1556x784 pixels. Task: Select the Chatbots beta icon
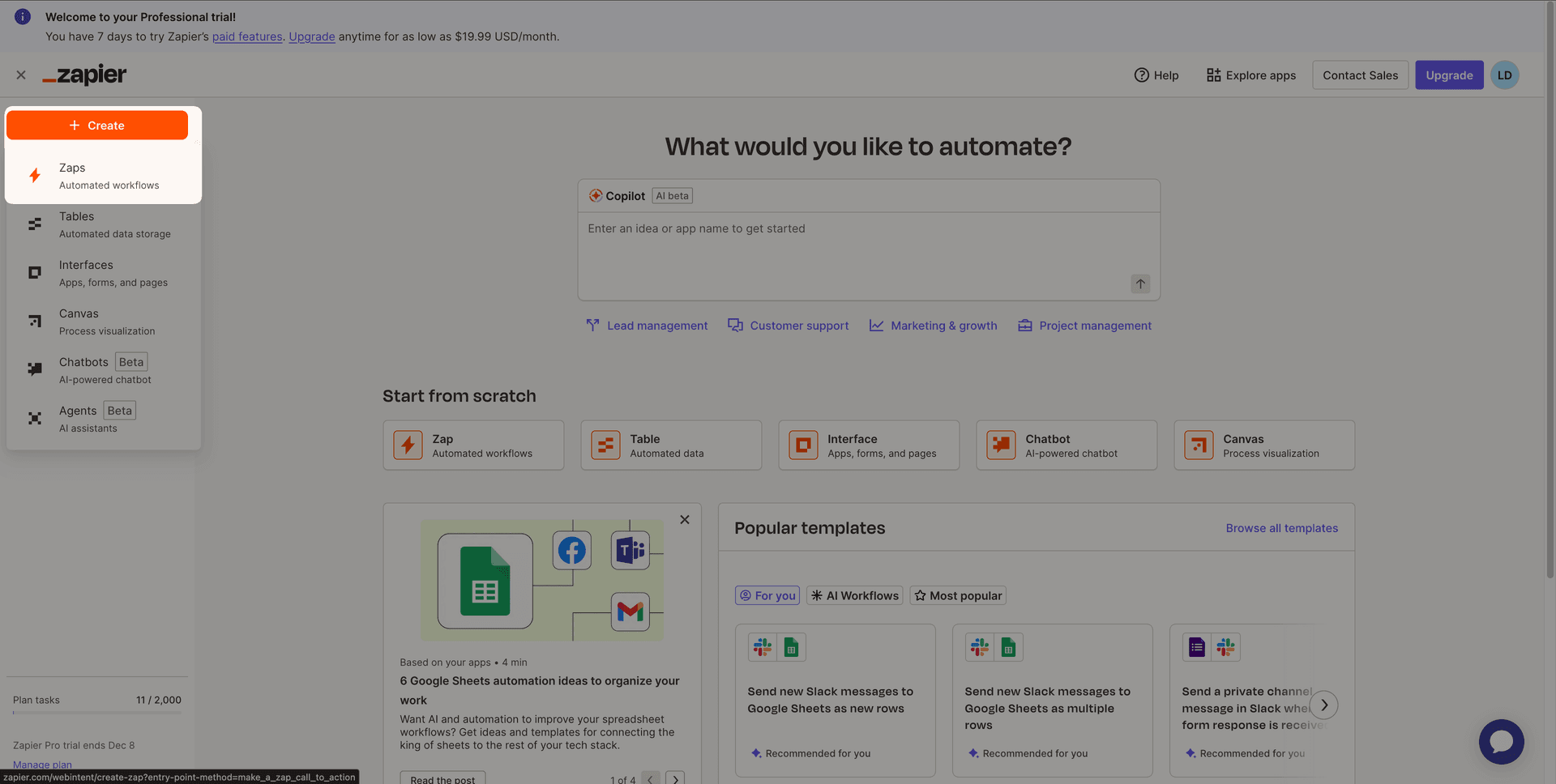click(34, 369)
